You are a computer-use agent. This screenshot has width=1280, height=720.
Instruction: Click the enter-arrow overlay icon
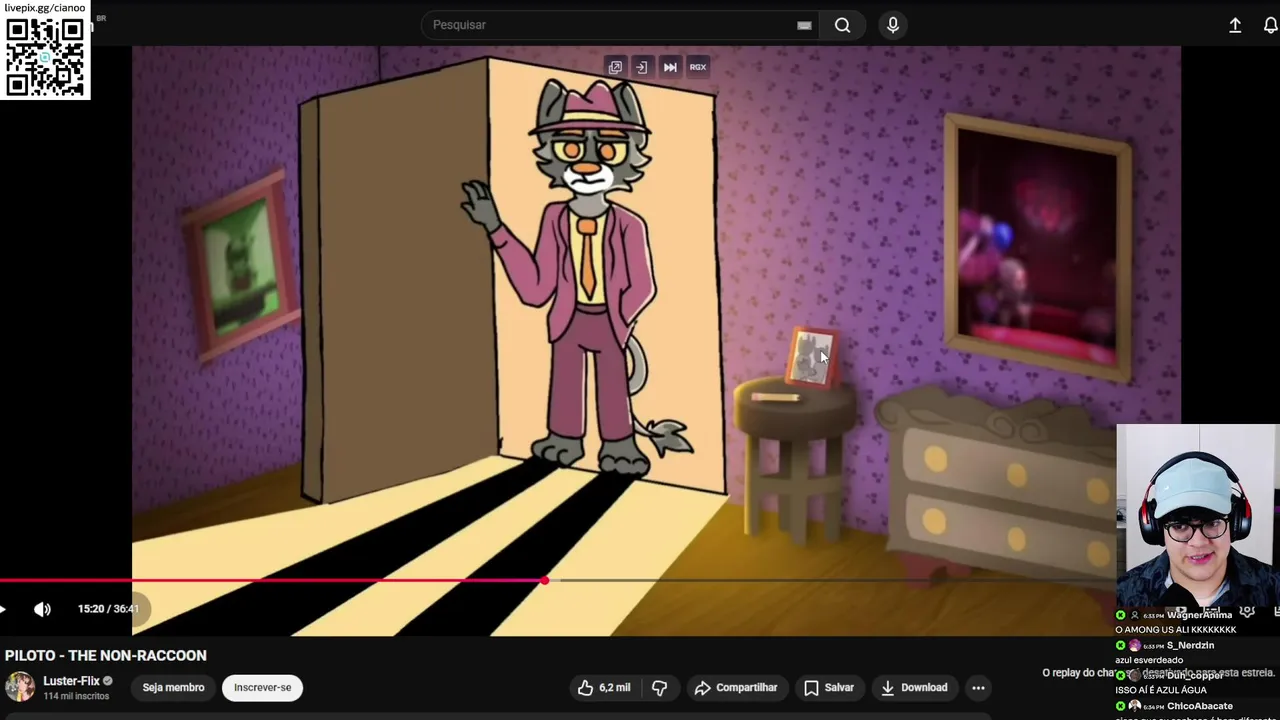[x=642, y=67]
